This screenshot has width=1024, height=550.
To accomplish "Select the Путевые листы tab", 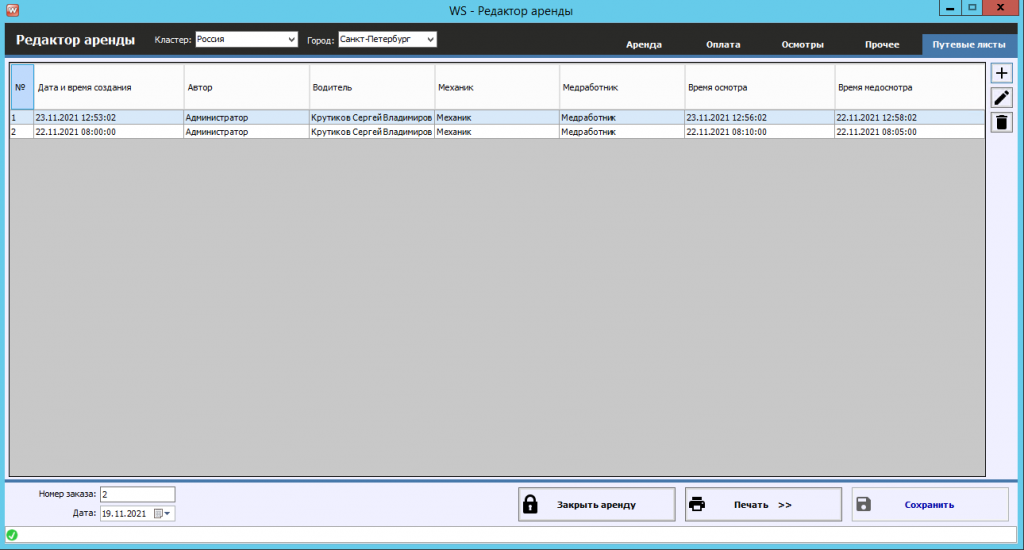I will point(968,44).
